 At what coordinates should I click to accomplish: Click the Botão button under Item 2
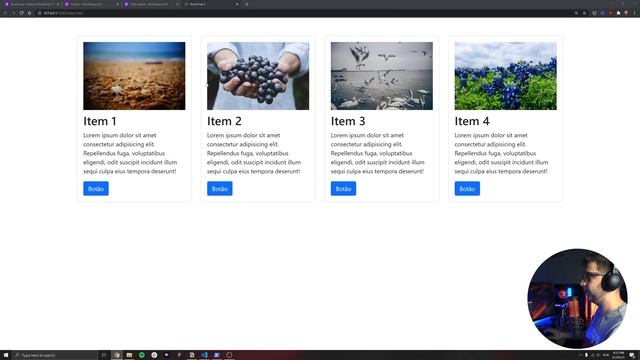(x=220, y=189)
